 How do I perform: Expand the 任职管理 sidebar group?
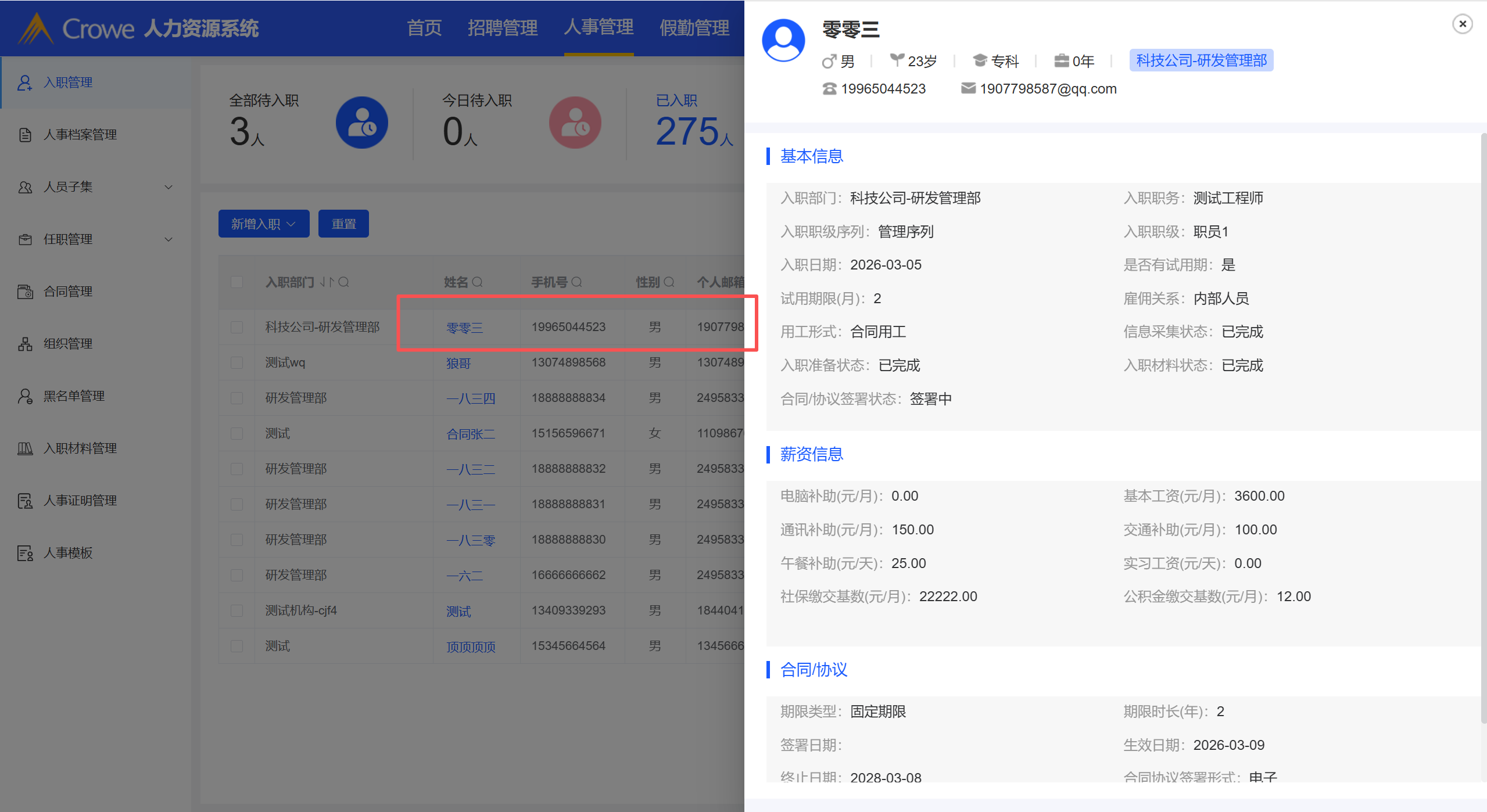[169, 239]
